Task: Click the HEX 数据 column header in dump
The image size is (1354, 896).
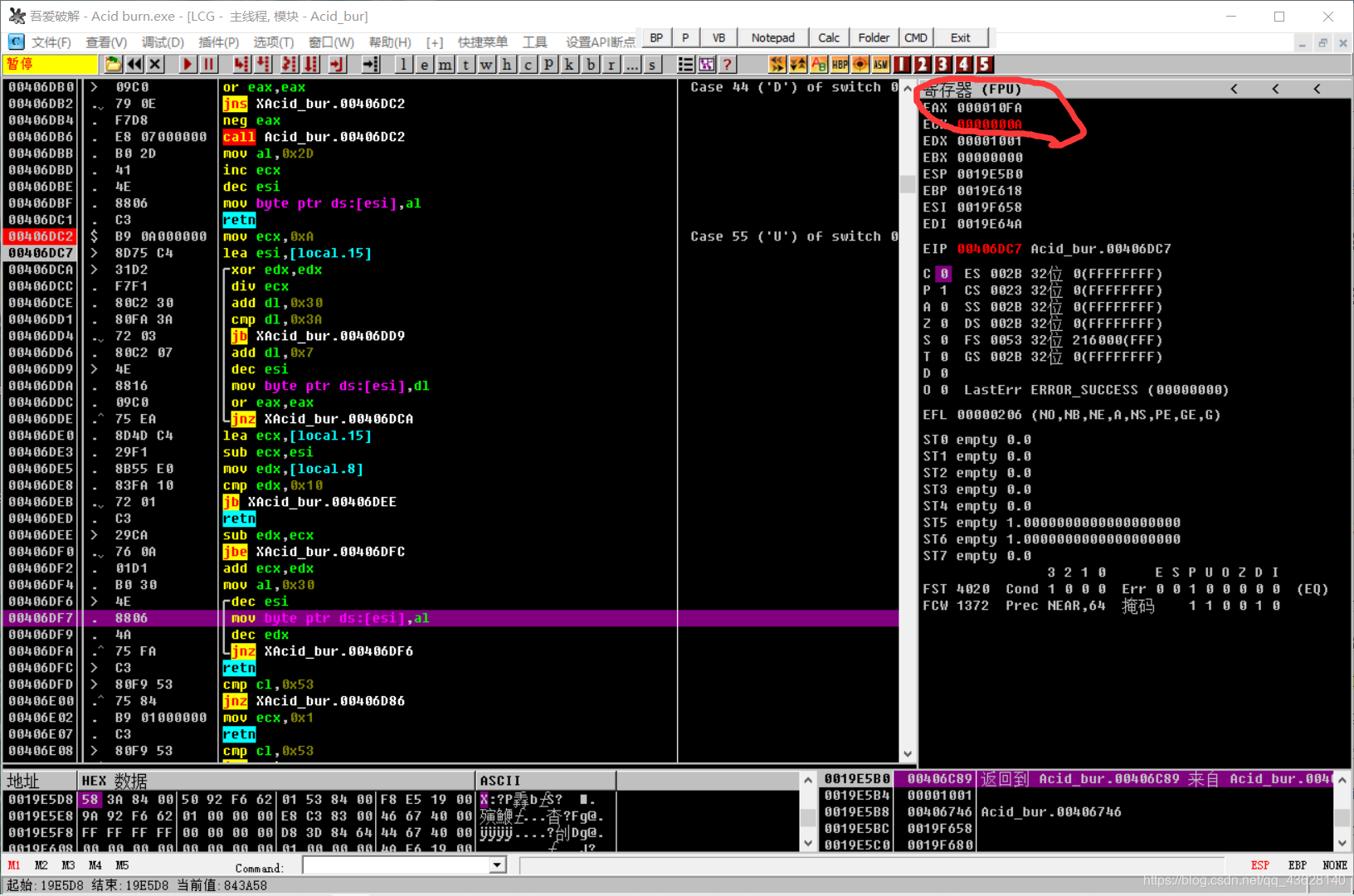Action: pos(276,781)
